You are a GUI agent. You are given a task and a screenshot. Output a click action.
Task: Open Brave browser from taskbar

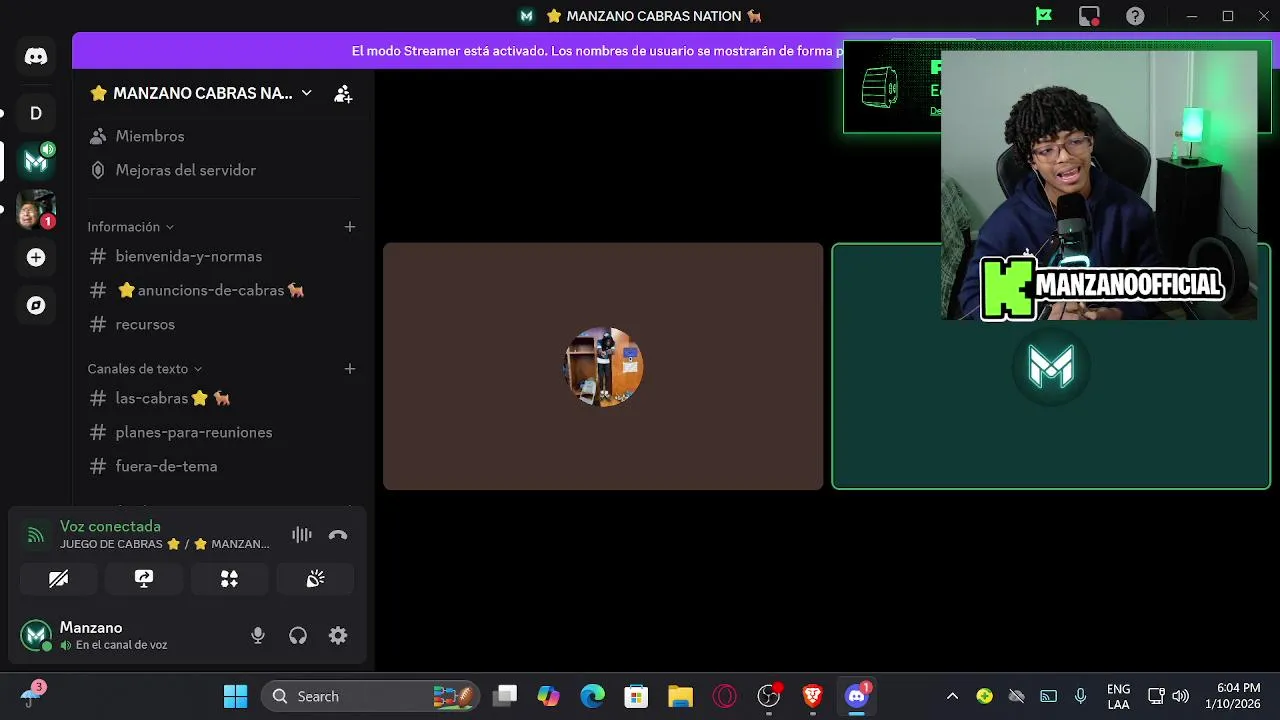tap(812, 696)
